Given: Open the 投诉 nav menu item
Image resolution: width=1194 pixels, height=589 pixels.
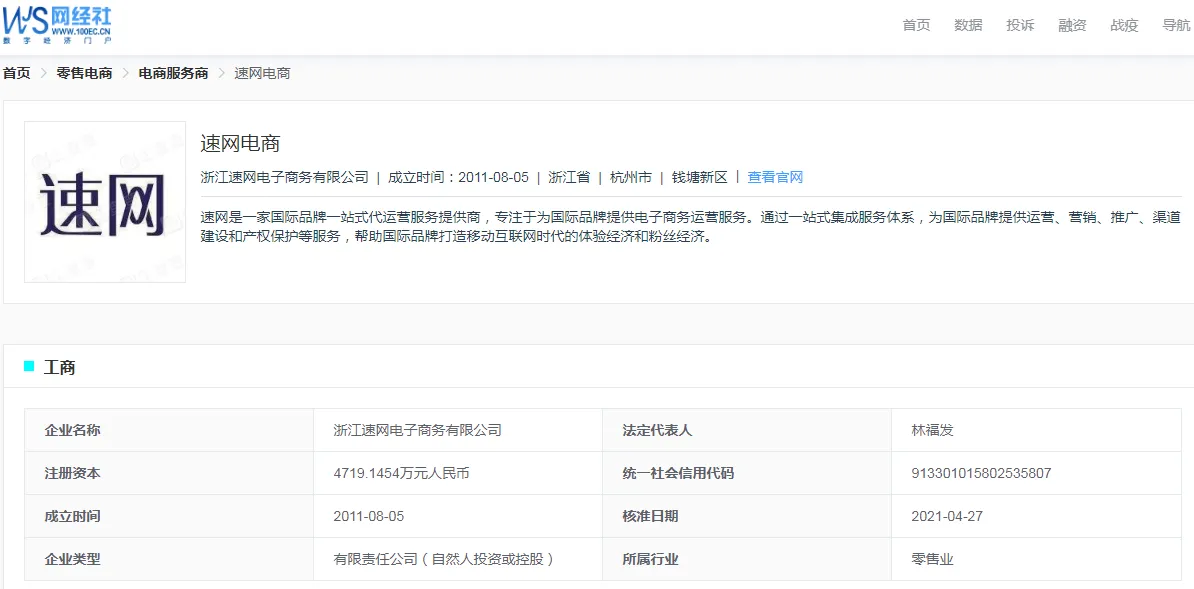Looking at the screenshot, I should click(1020, 25).
